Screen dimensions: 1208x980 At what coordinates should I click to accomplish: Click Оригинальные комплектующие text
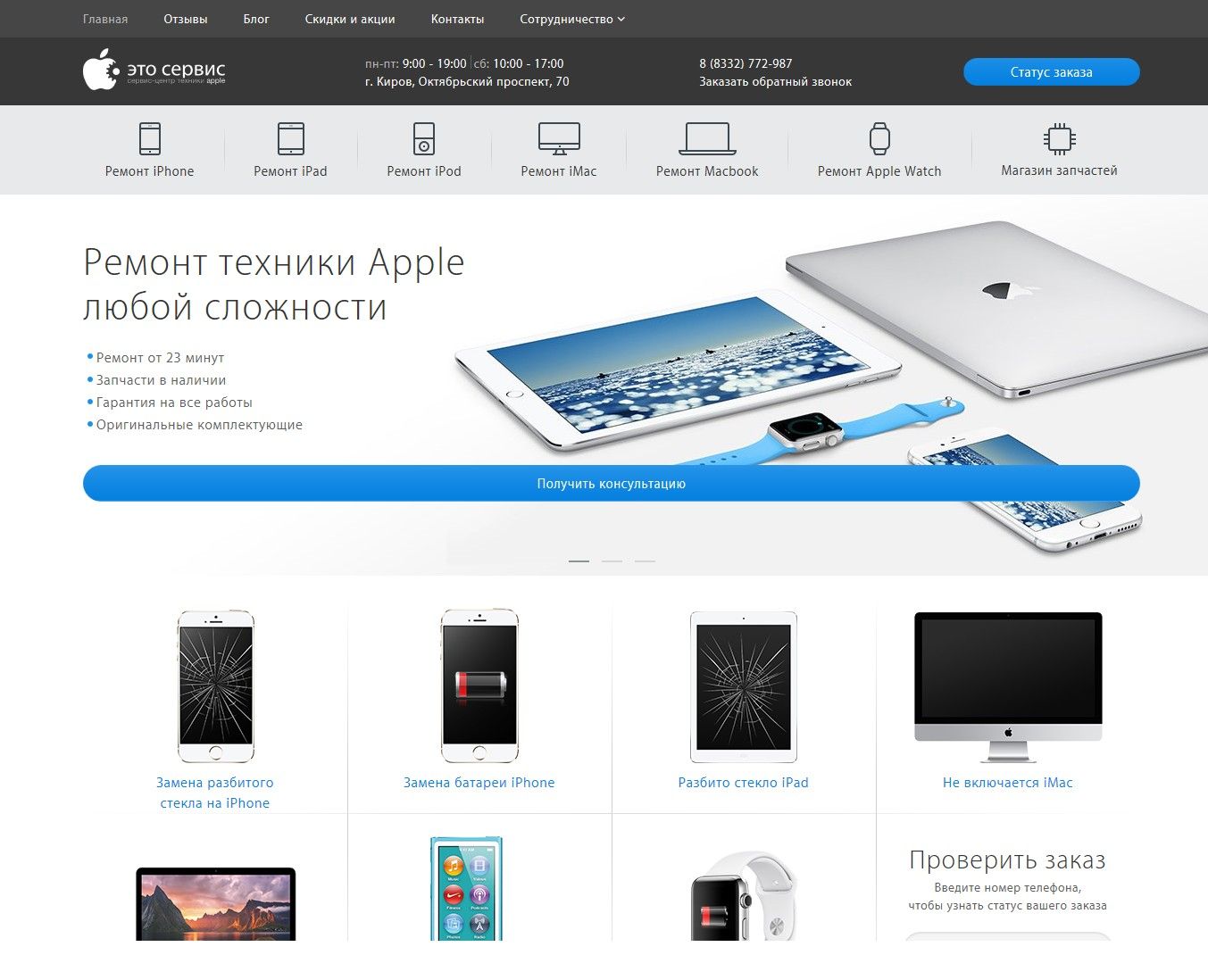point(199,425)
